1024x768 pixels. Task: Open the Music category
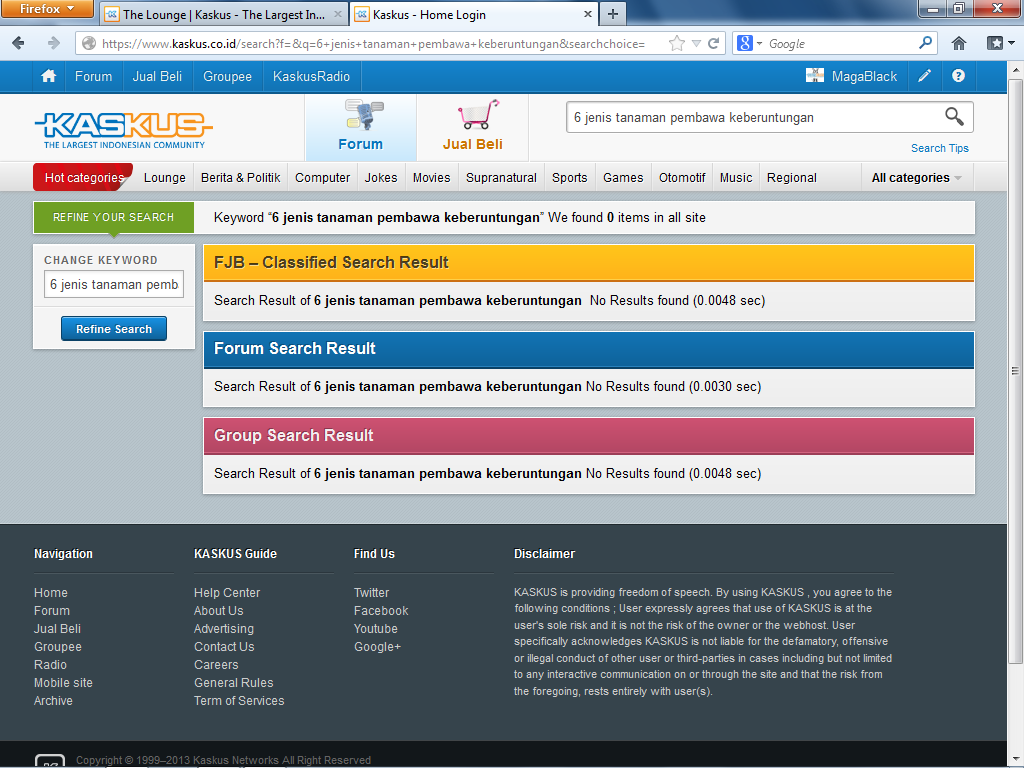736,178
